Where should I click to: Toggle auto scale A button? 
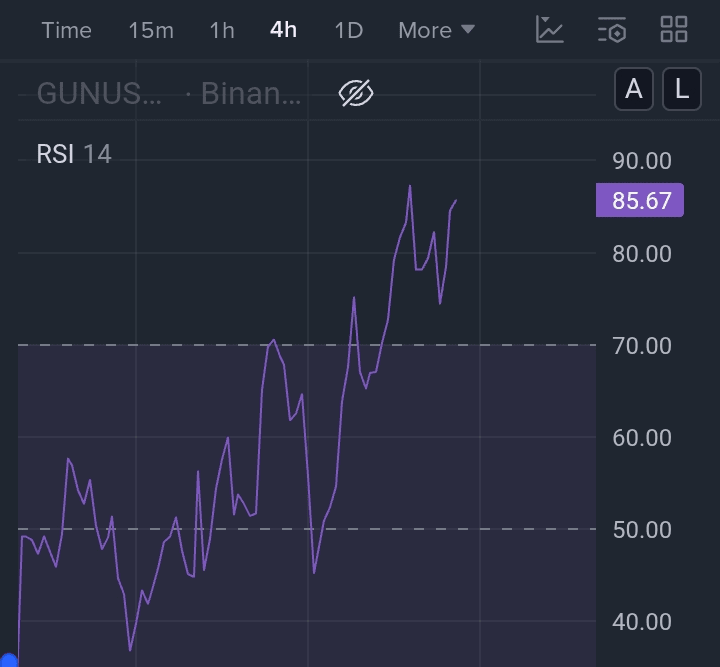[x=634, y=90]
